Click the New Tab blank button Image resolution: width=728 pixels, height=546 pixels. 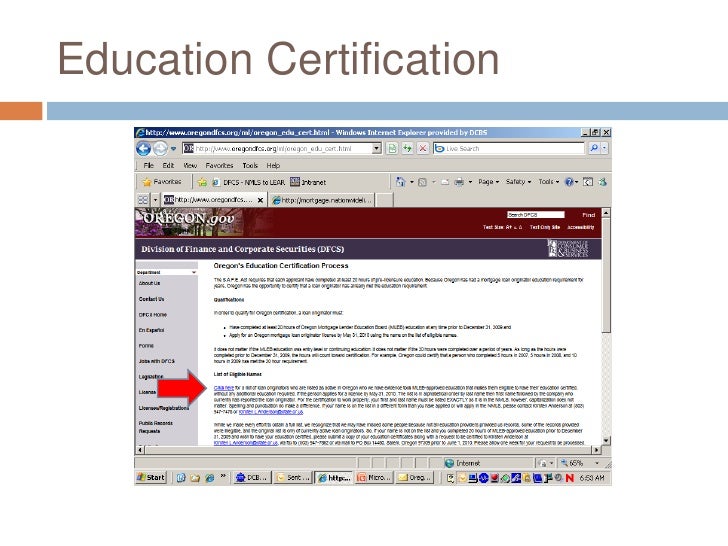click(385, 200)
